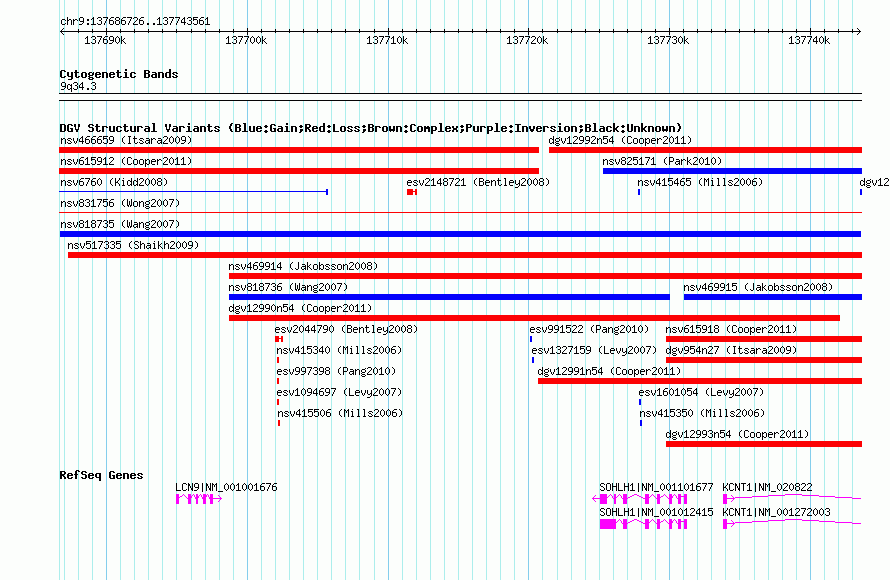Click the LCN9|NM_001001676 label
The width and height of the screenshot is (890, 580).
coord(226,487)
